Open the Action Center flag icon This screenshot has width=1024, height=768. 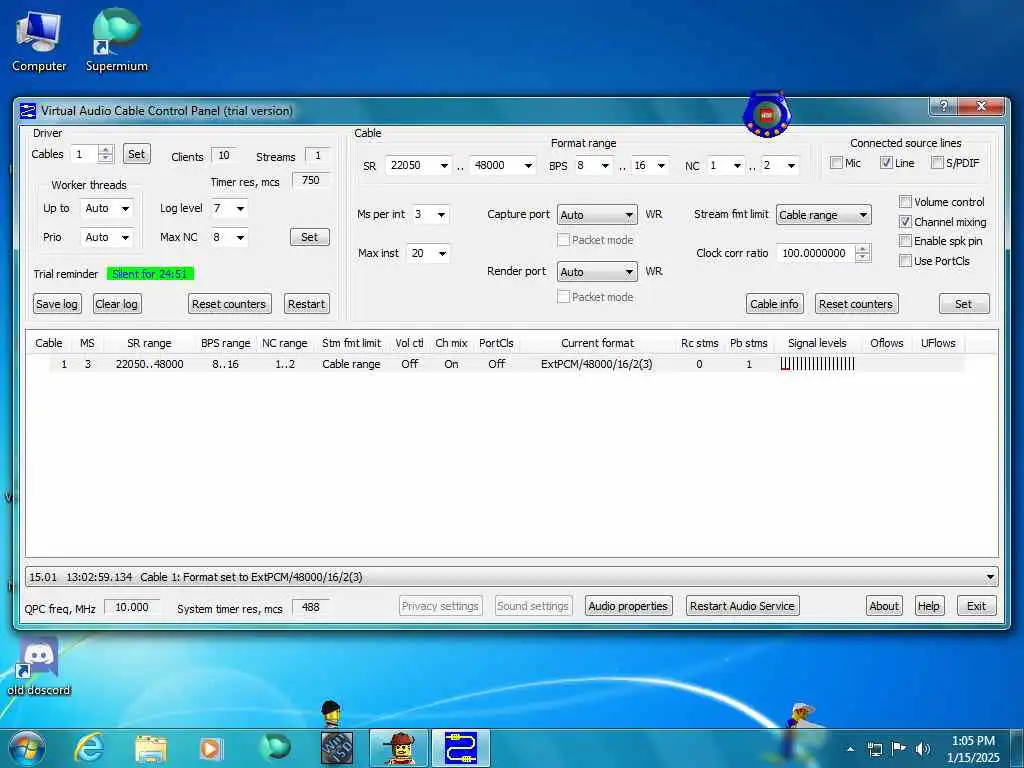pyautogui.click(x=899, y=749)
